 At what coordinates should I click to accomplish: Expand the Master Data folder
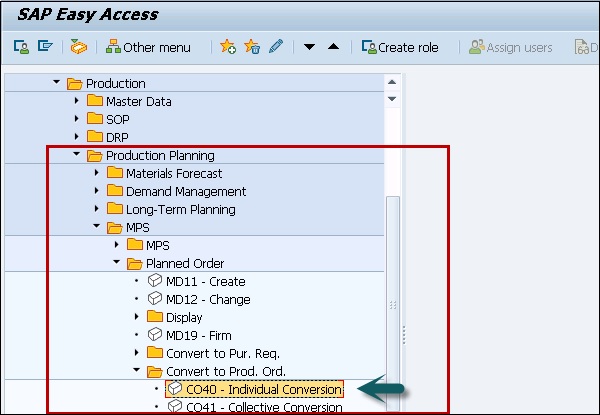[77, 101]
